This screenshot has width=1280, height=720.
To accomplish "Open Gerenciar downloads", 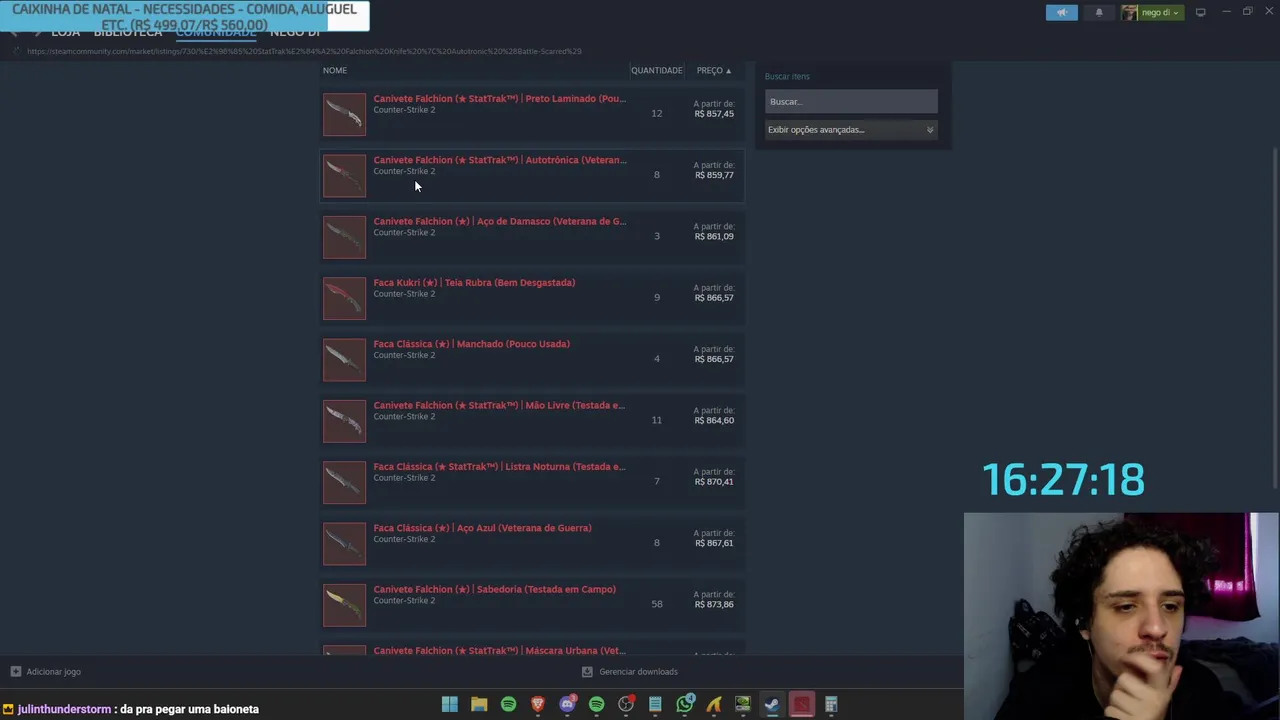I will pos(638,672).
